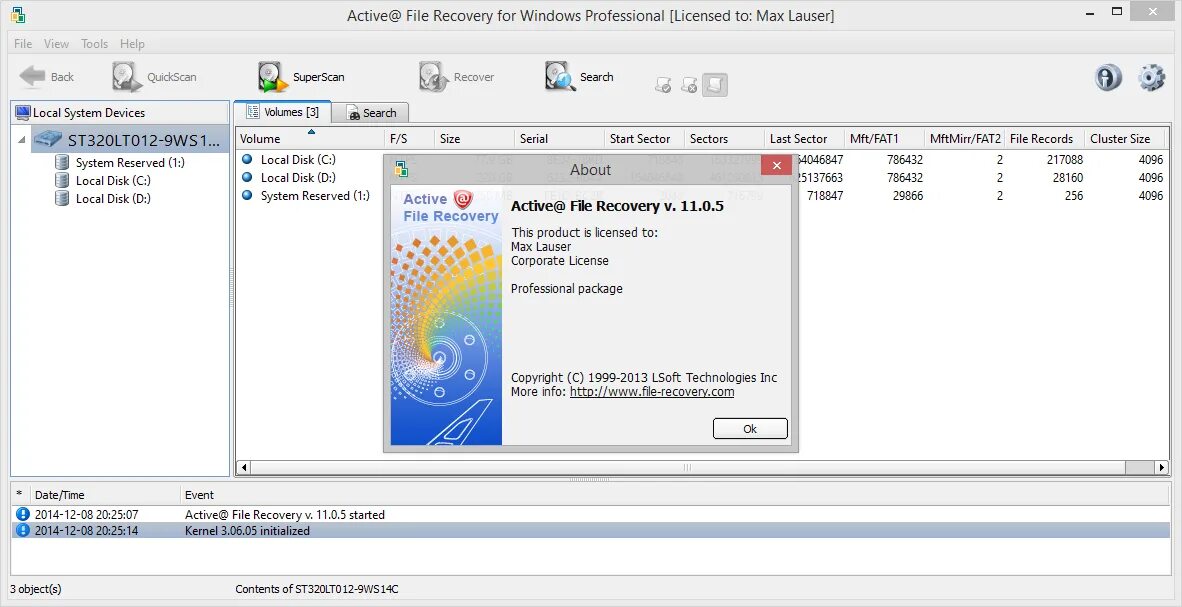This screenshot has height=607, width=1182.
Task: Click File Records value 217088
Action: [x=1064, y=160]
